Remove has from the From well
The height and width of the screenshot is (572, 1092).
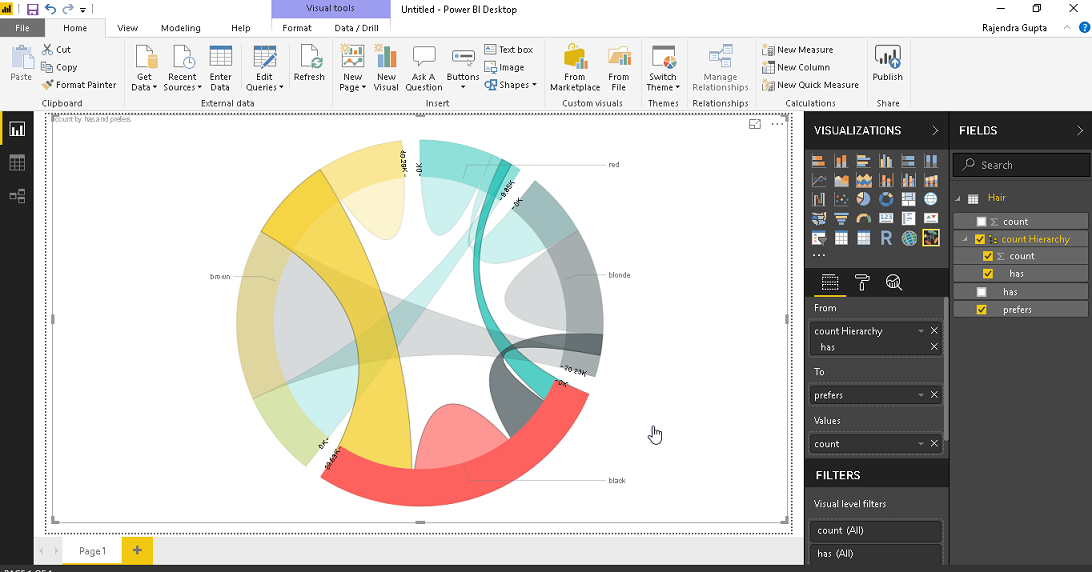point(934,347)
